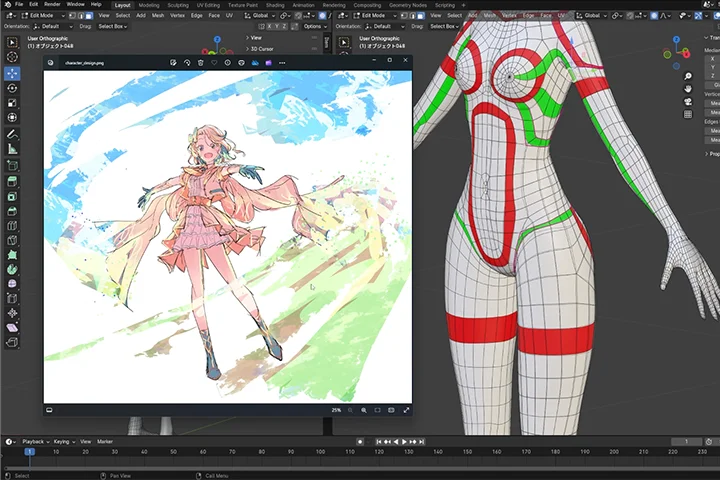
Task: Open the Render menu in top bar
Action: (51, 5)
